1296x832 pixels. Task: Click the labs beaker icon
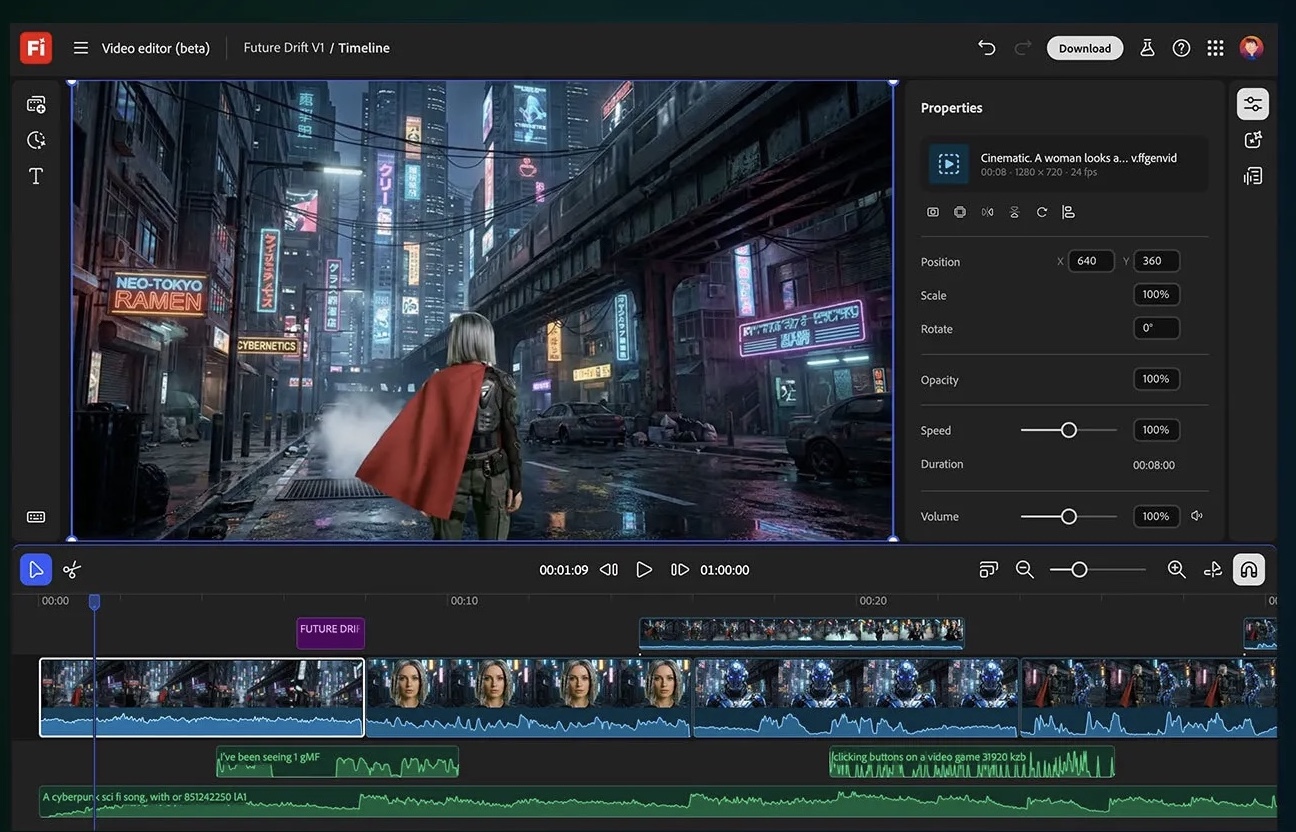tap(1147, 48)
